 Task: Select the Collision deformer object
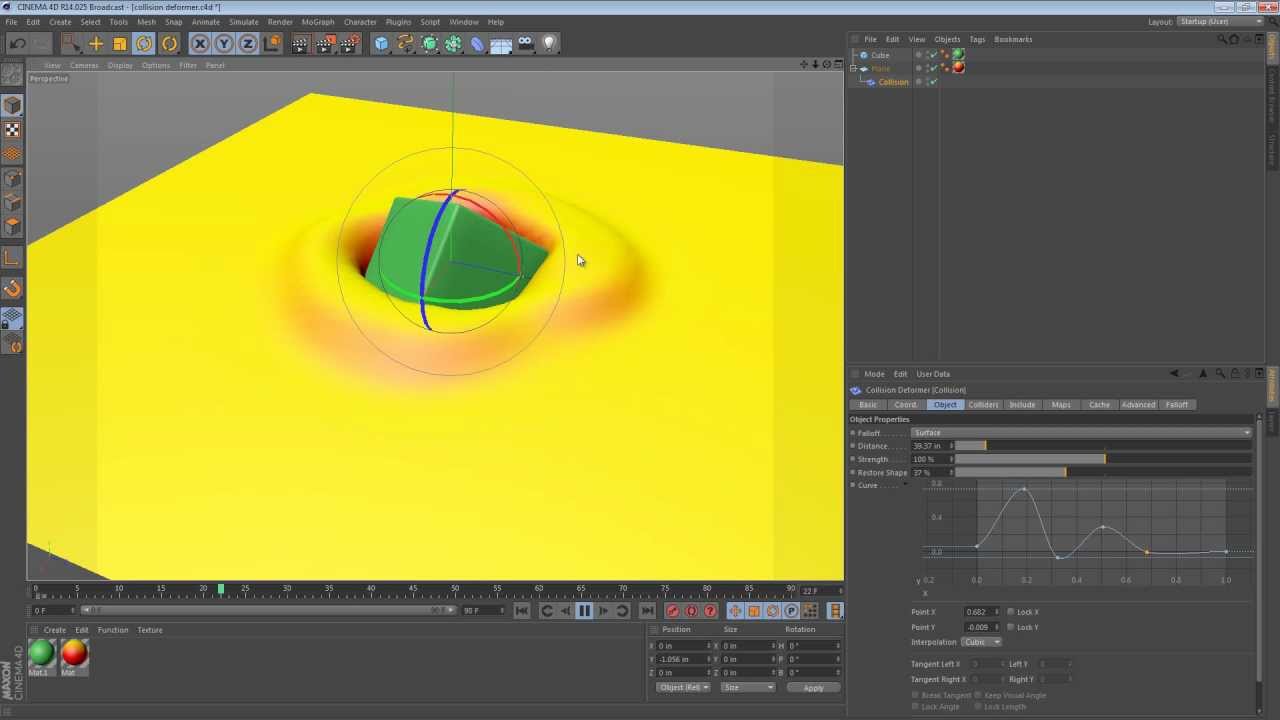893,82
